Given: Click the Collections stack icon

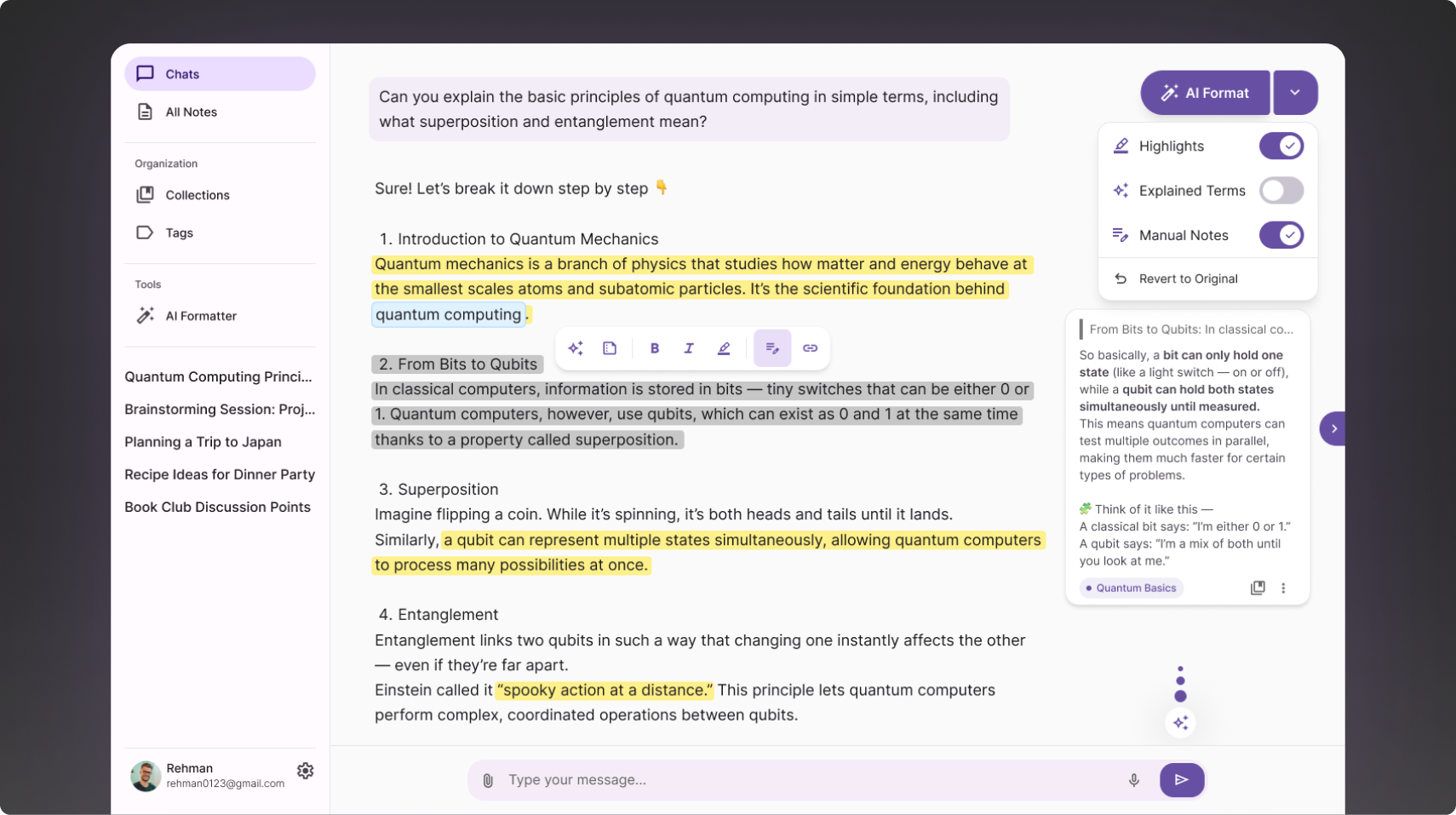Looking at the screenshot, I should click(x=146, y=195).
